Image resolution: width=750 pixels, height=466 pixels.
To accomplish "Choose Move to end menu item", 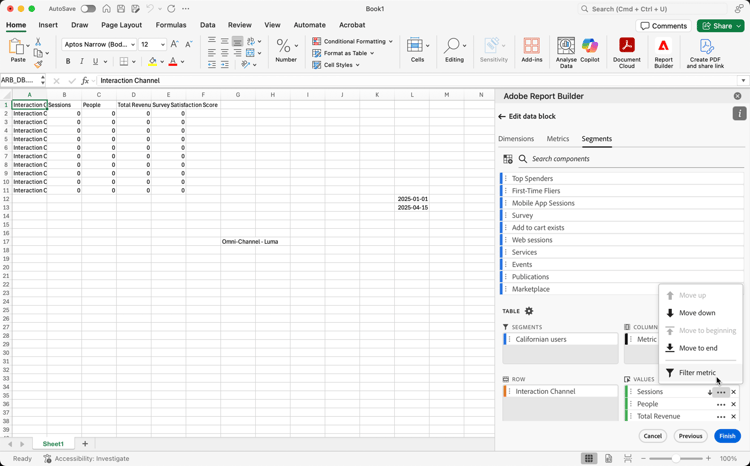I will pos(701,348).
